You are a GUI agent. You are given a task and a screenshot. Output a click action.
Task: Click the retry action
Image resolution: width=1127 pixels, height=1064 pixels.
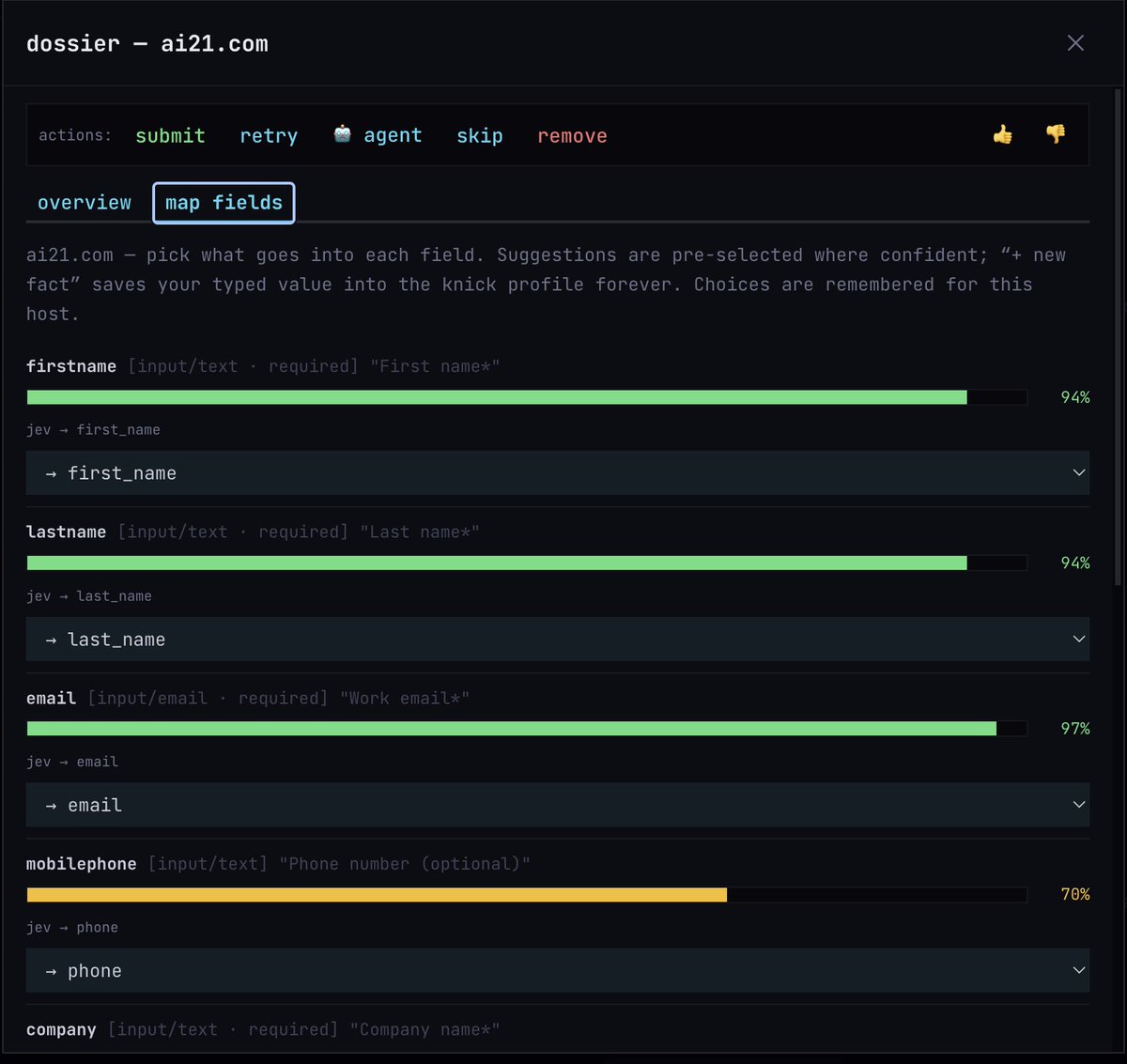[x=269, y=136]
